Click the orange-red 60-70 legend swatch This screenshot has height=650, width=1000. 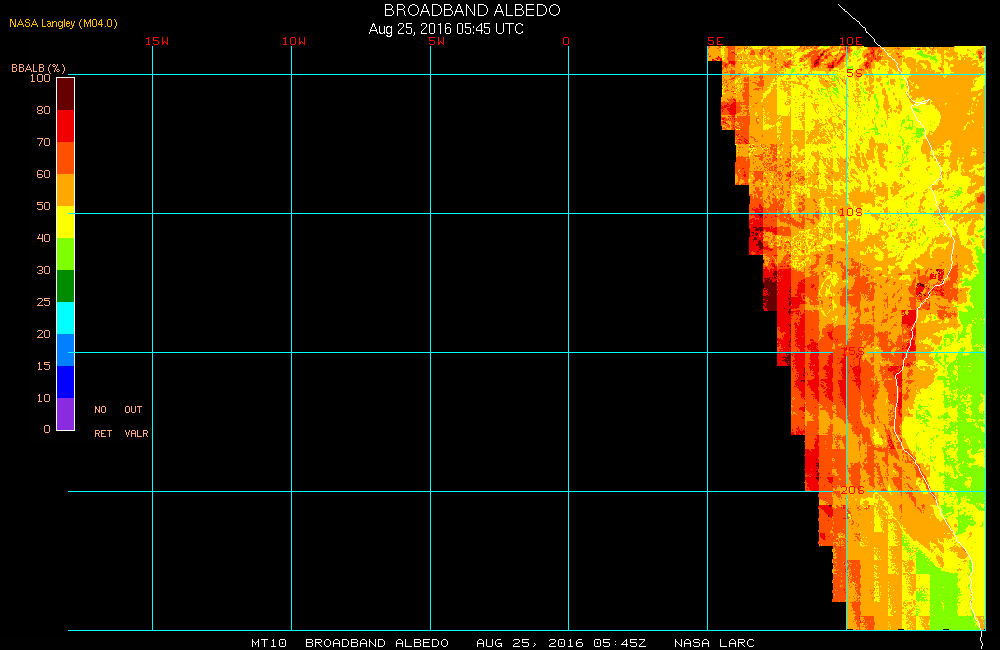[66, 158]
